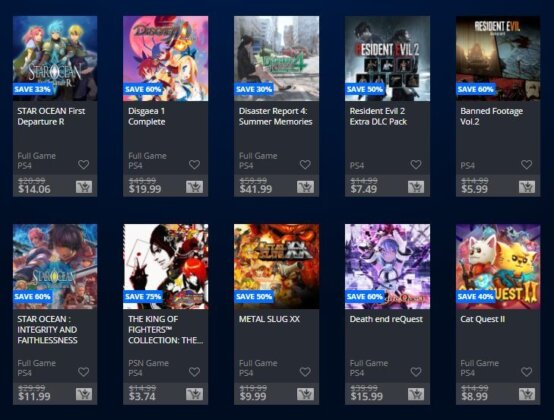The width and height of the screenshot is (554, 420).
Task: Open the Banned Footage Vol.2 title link
Action: point(491,116)
